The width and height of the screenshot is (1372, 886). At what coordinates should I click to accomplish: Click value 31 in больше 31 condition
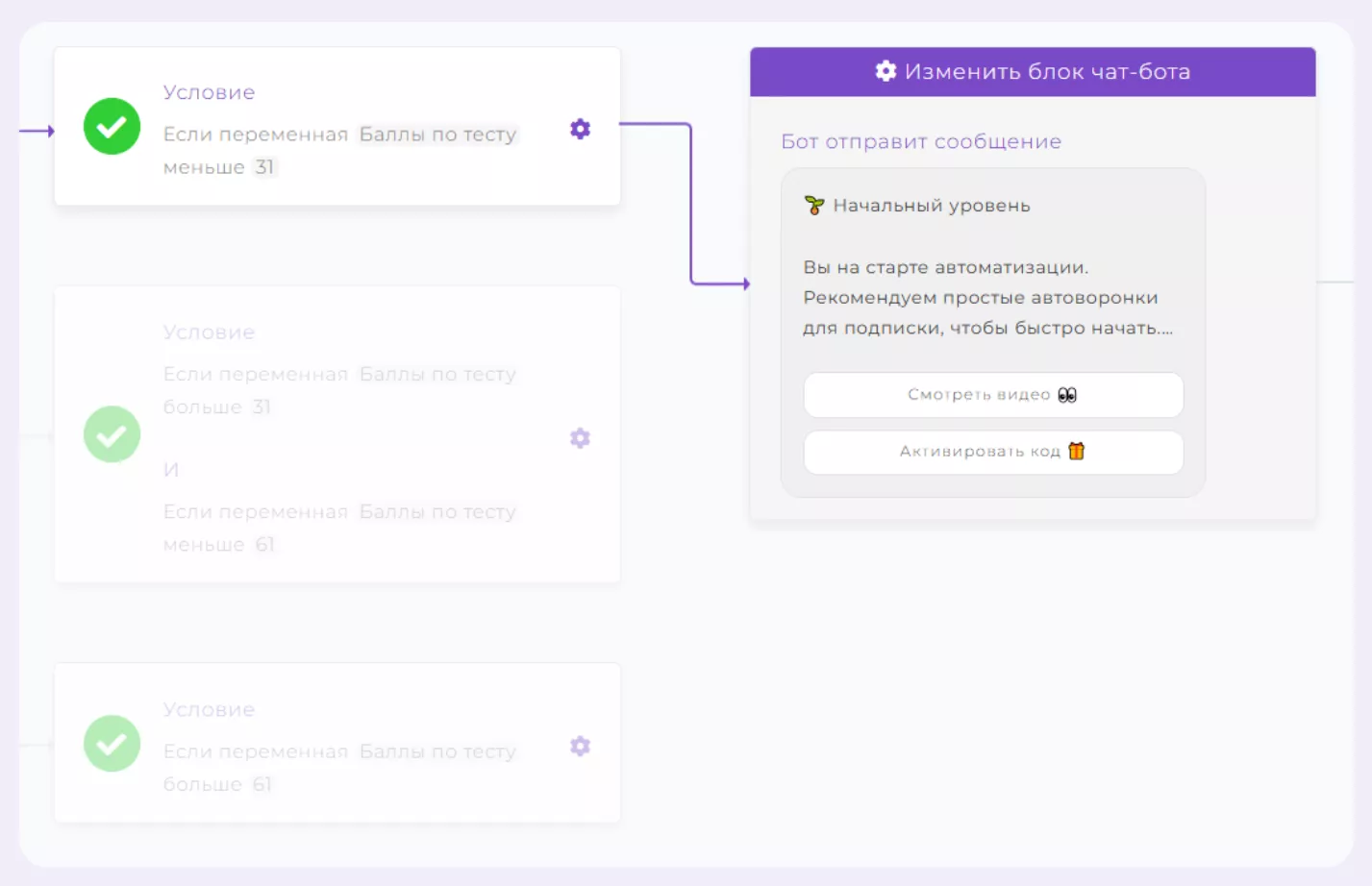tap(262, 407)
